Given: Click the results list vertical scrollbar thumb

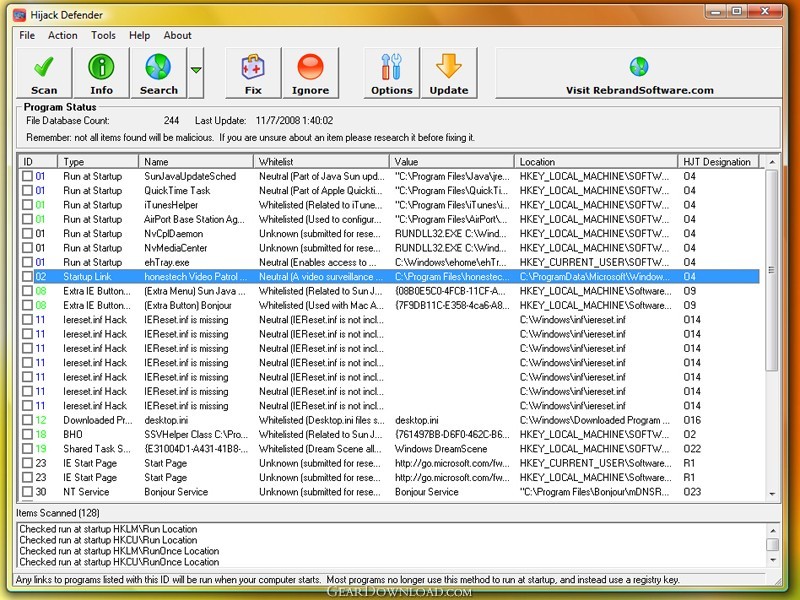Looking at the screenshot, I should pyautogui.click(x=772, y=270).
